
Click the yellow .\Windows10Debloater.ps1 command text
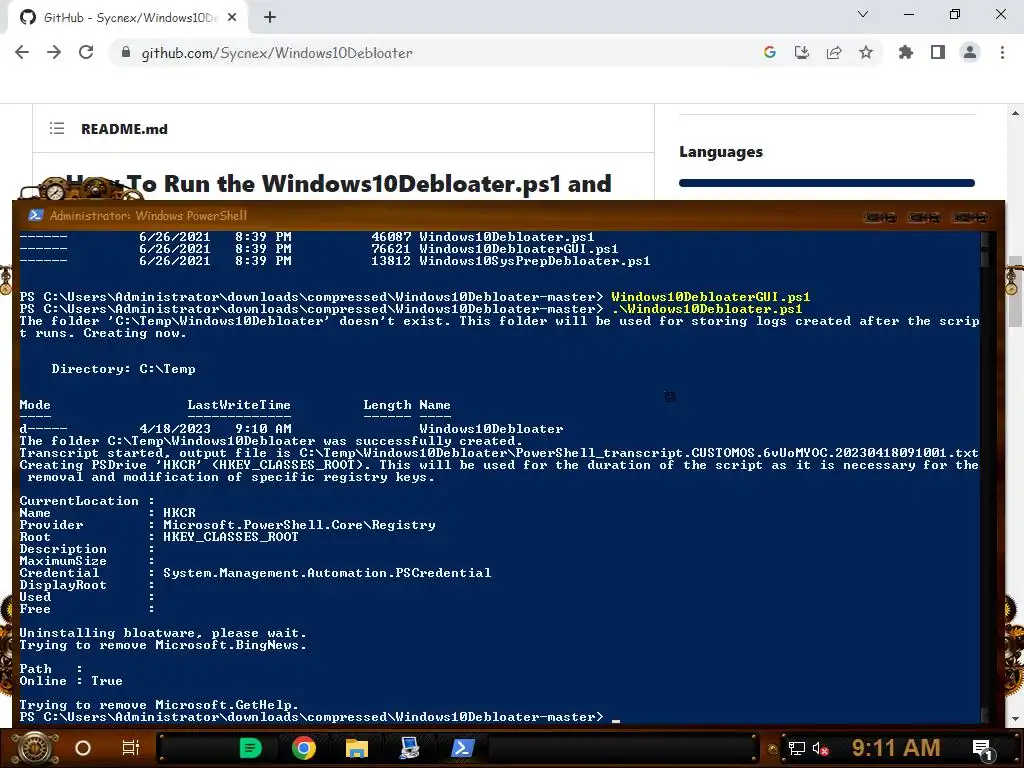[x=707, y=309]
